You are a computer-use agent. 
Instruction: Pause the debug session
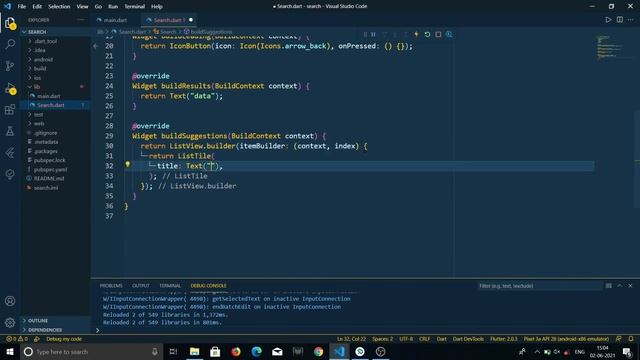click(x=373, y=34)
